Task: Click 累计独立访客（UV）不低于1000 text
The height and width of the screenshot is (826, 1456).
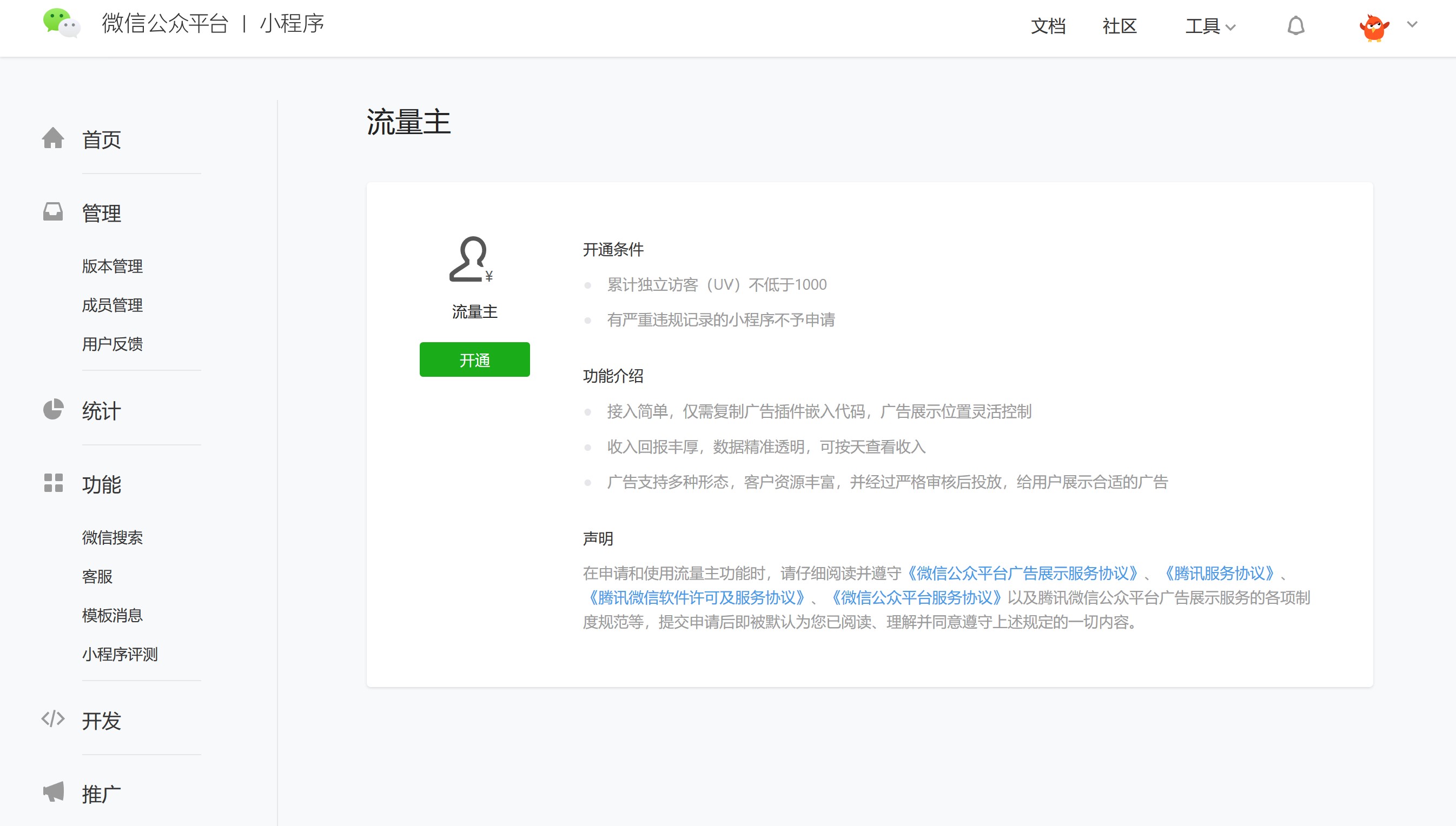Action: pyautogui.click(x=717, y=285)
